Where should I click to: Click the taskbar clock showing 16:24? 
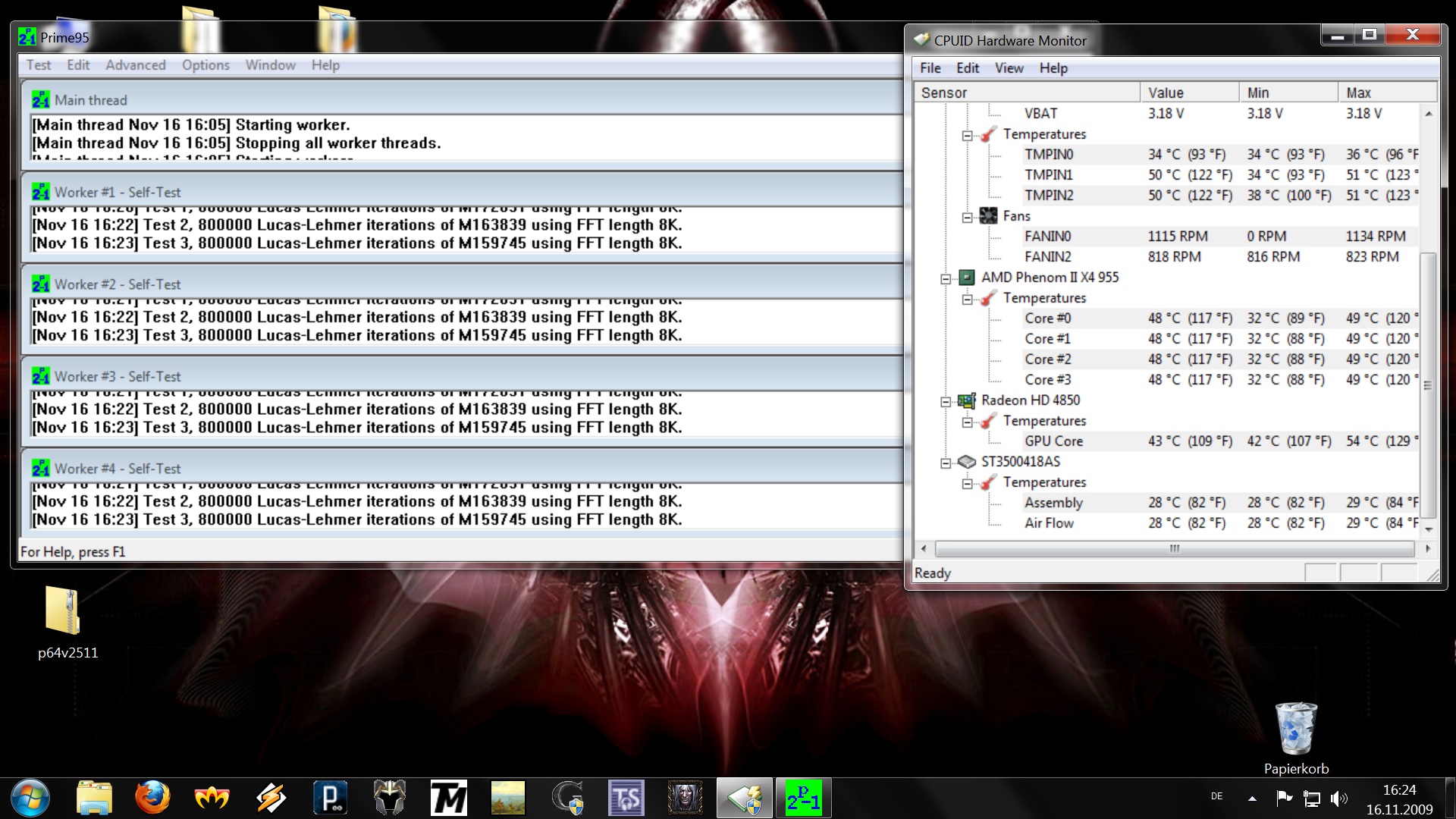[1399, 799]
